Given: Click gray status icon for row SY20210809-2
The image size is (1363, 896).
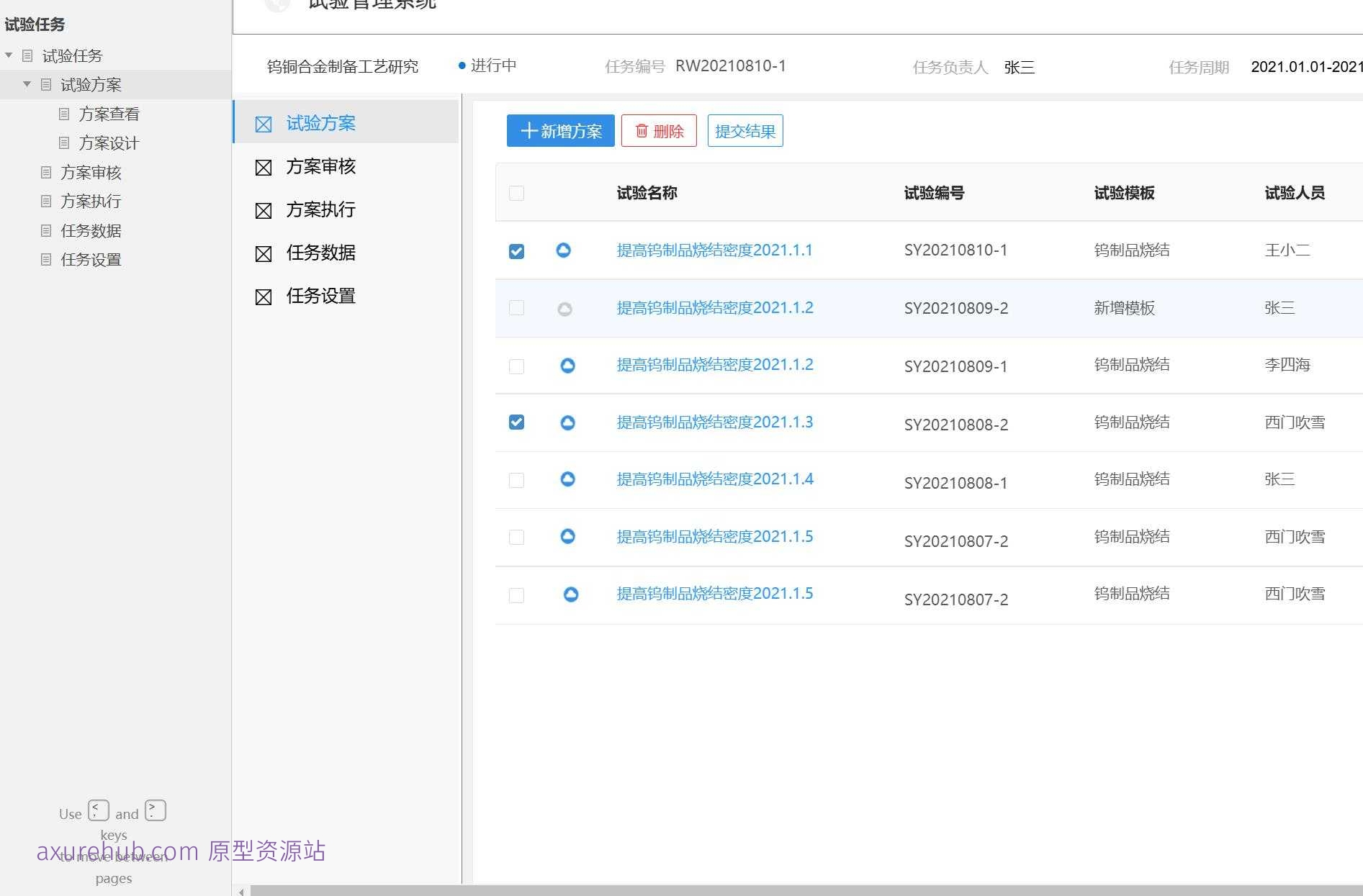Looking at the screenshot, I should 565,309.
